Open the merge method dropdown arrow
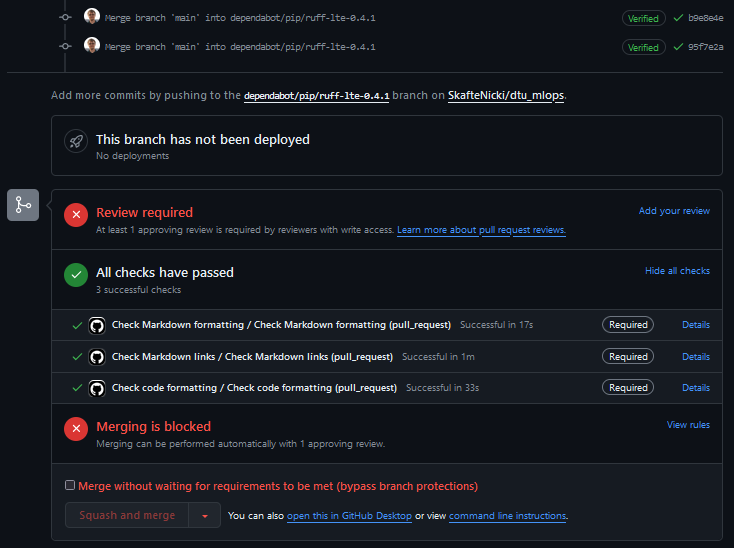This screenshot has width=734, height=548. click(204, 516)
